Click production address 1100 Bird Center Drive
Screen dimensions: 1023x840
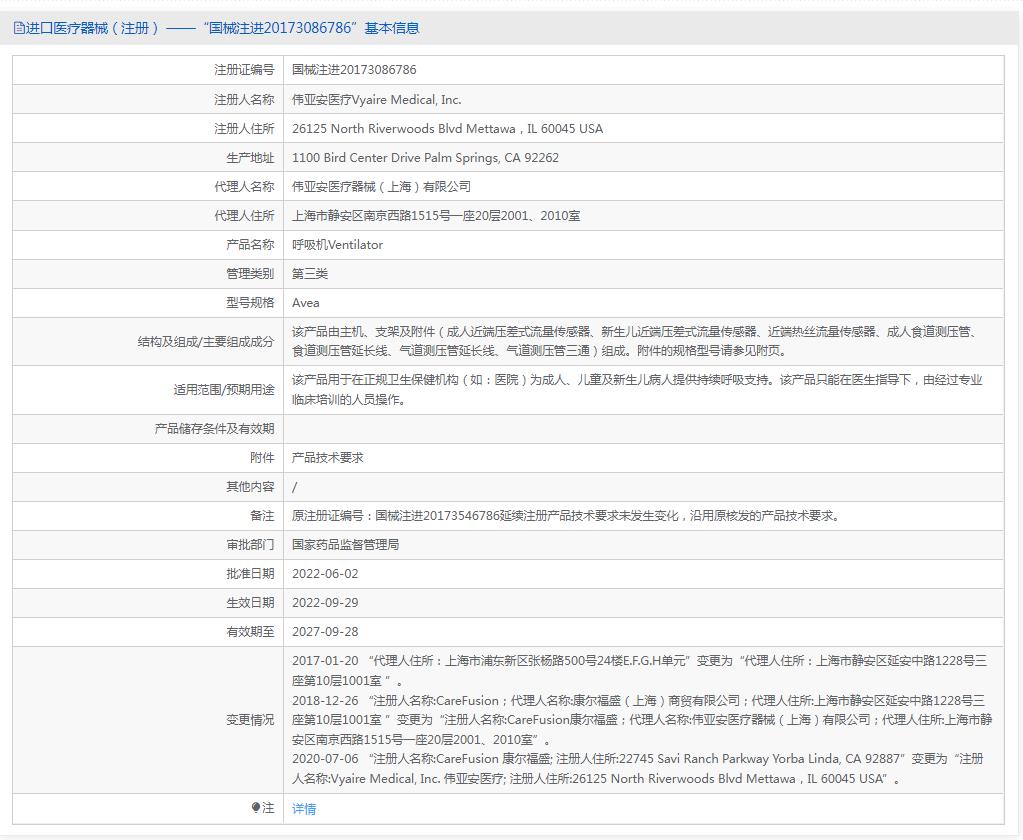pos(425,158)
